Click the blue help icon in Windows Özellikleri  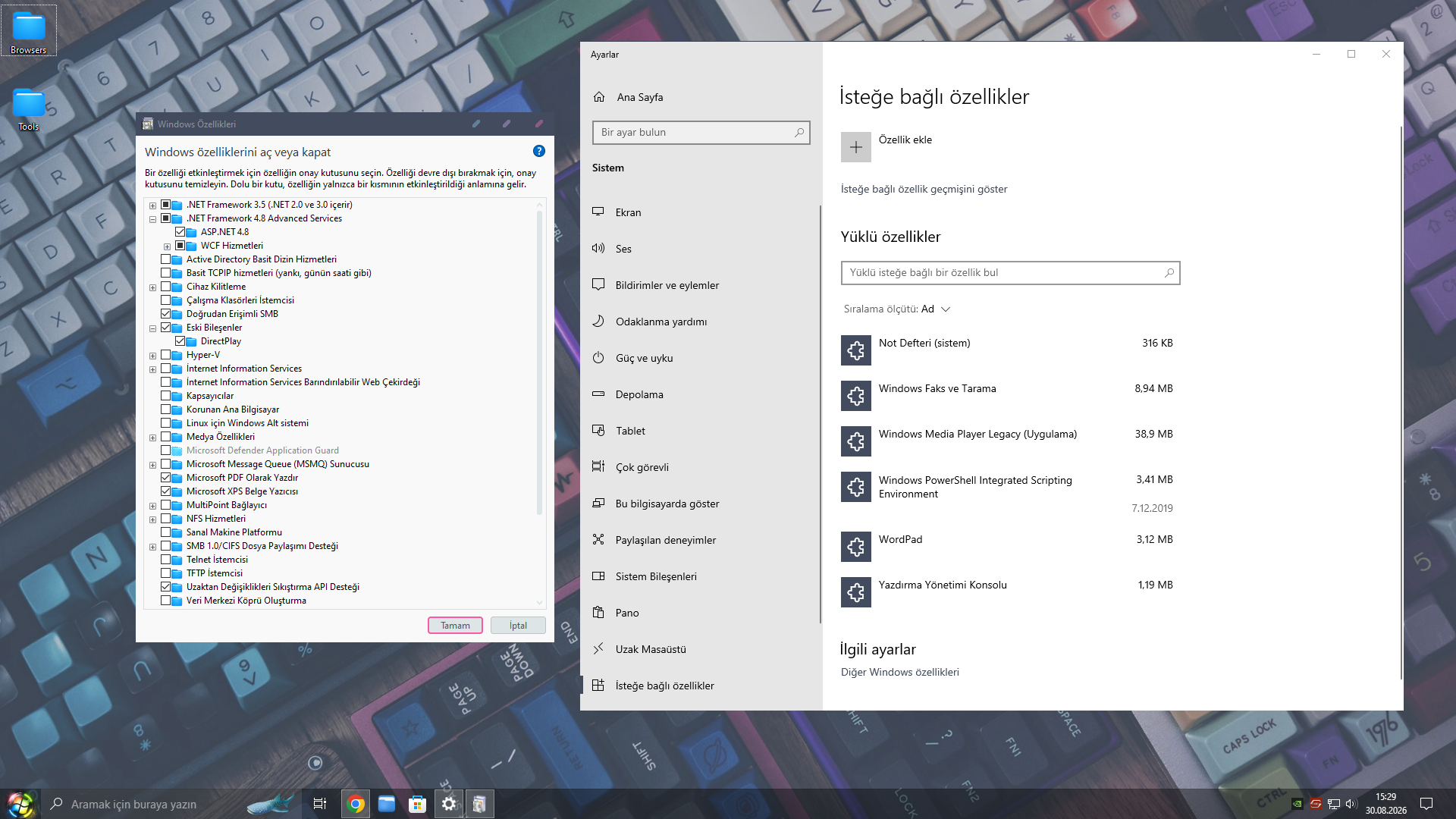point(539,151)
